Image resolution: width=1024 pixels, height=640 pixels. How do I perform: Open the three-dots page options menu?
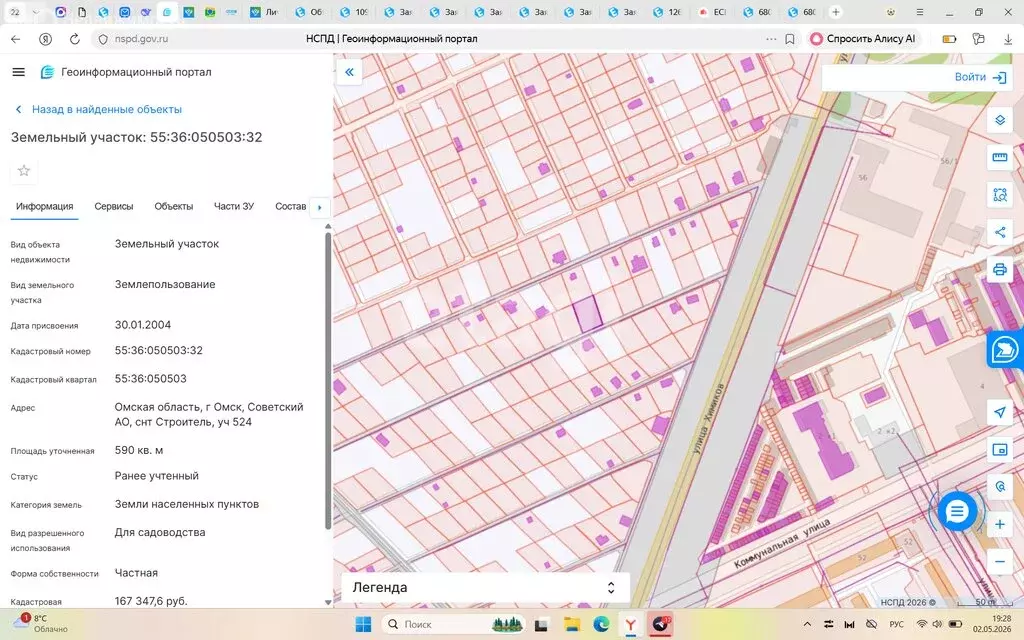[x=771, y=39]
